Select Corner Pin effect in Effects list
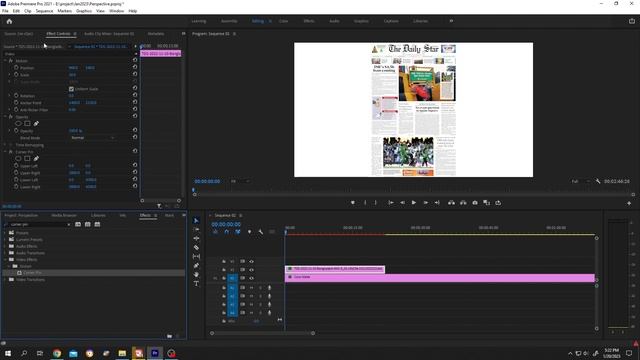 pos(32,273)
